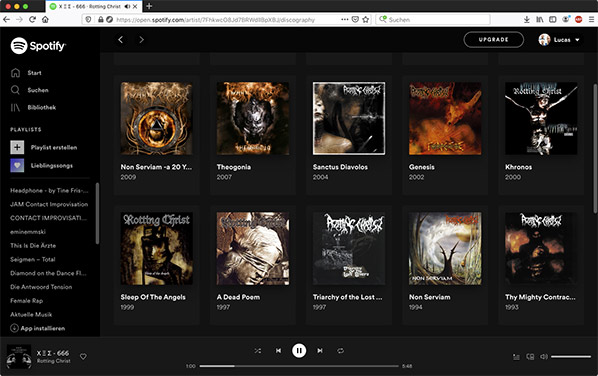Open the Seigmen – Total playlist

click(32, 259)
